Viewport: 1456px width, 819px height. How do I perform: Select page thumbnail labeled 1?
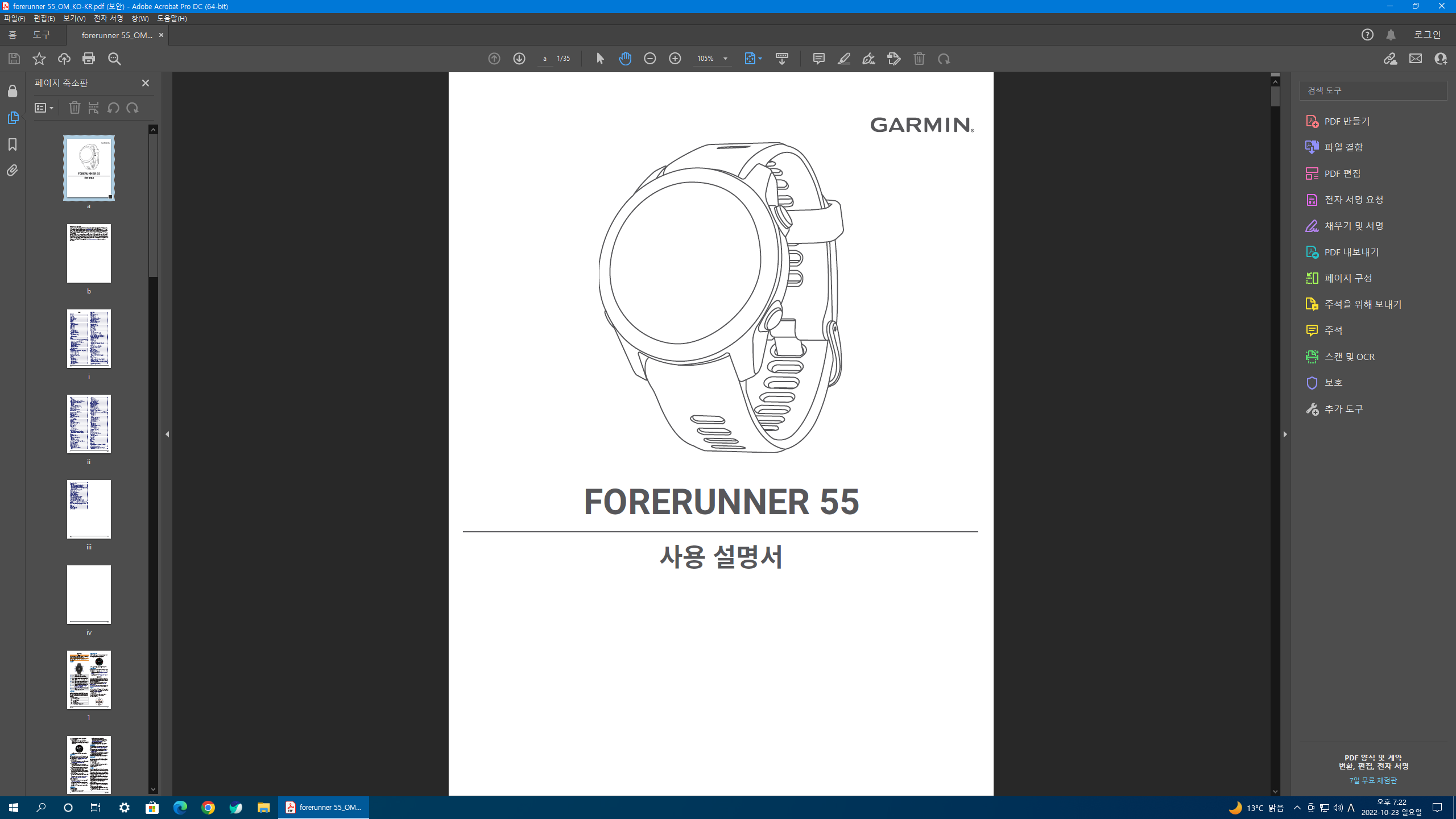89,680
